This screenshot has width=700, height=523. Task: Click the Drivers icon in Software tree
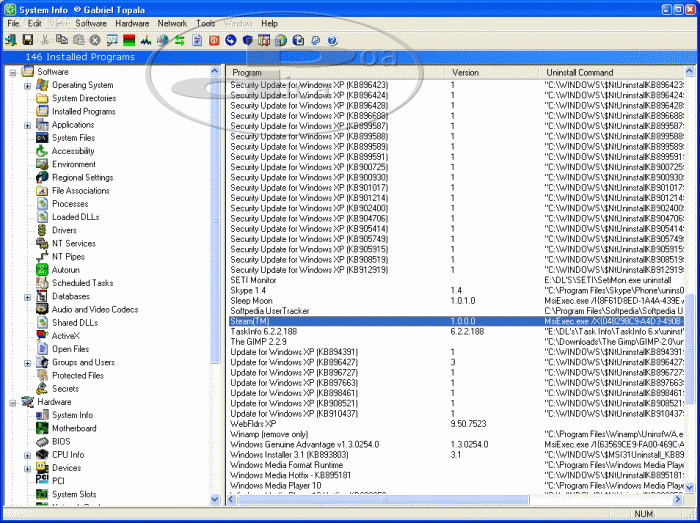[x=42, y=230]
